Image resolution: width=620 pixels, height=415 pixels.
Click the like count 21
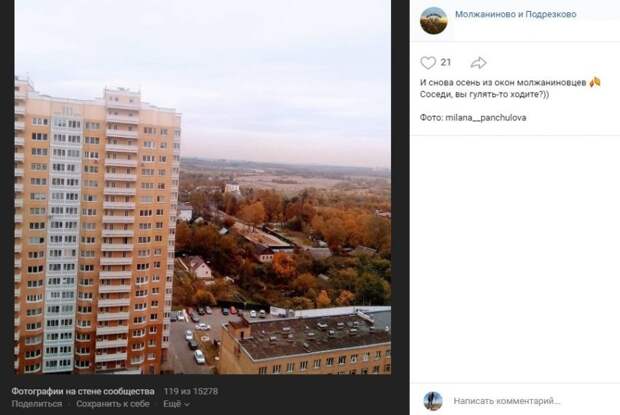(x=446, y=62)
